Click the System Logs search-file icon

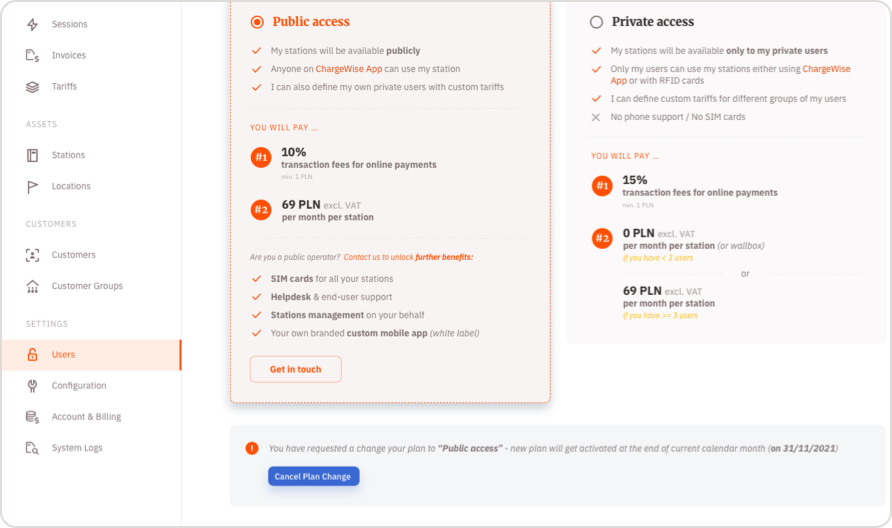[x=32, y=448]
